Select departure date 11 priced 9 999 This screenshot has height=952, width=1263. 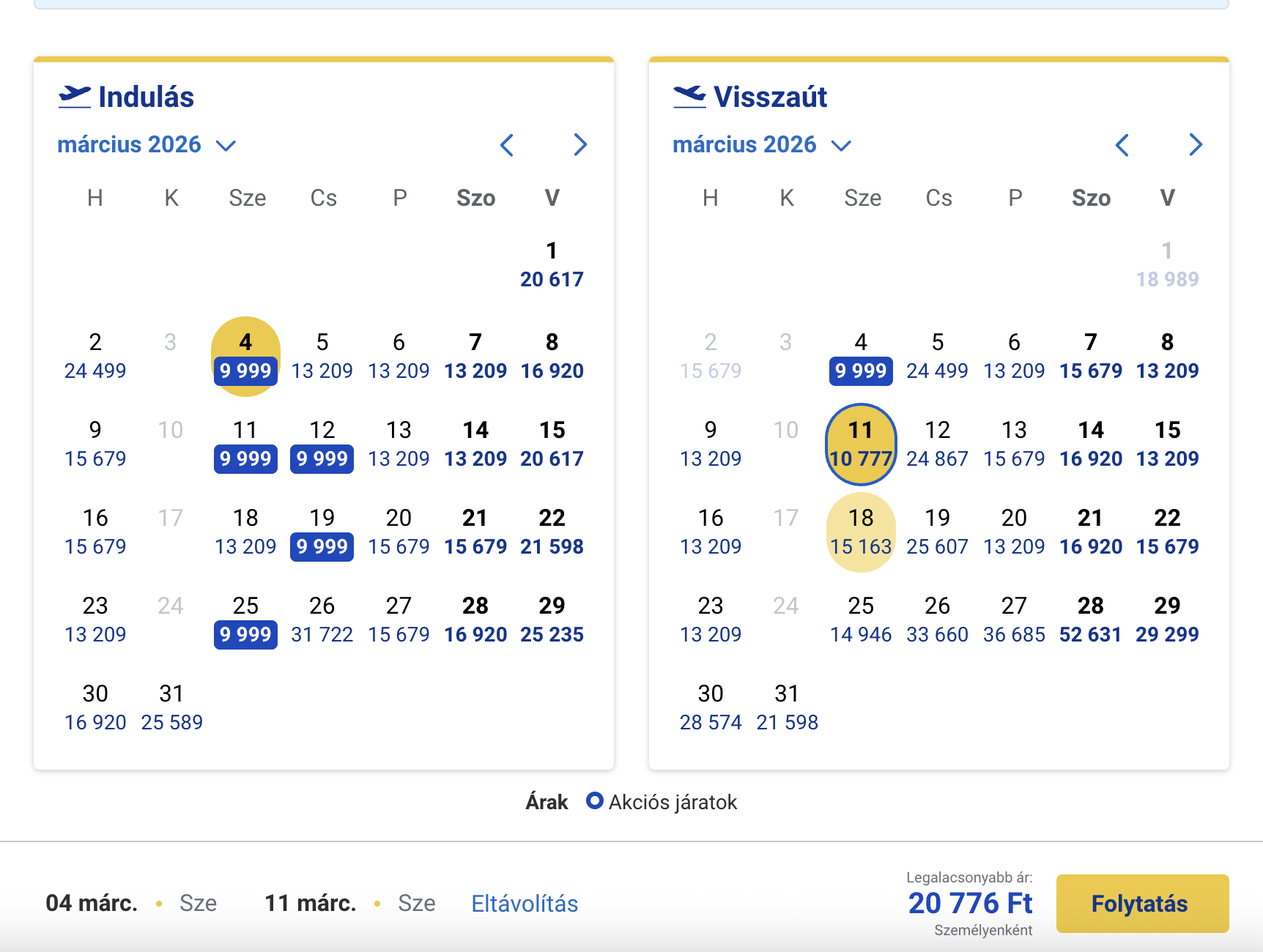coord(245,445)
